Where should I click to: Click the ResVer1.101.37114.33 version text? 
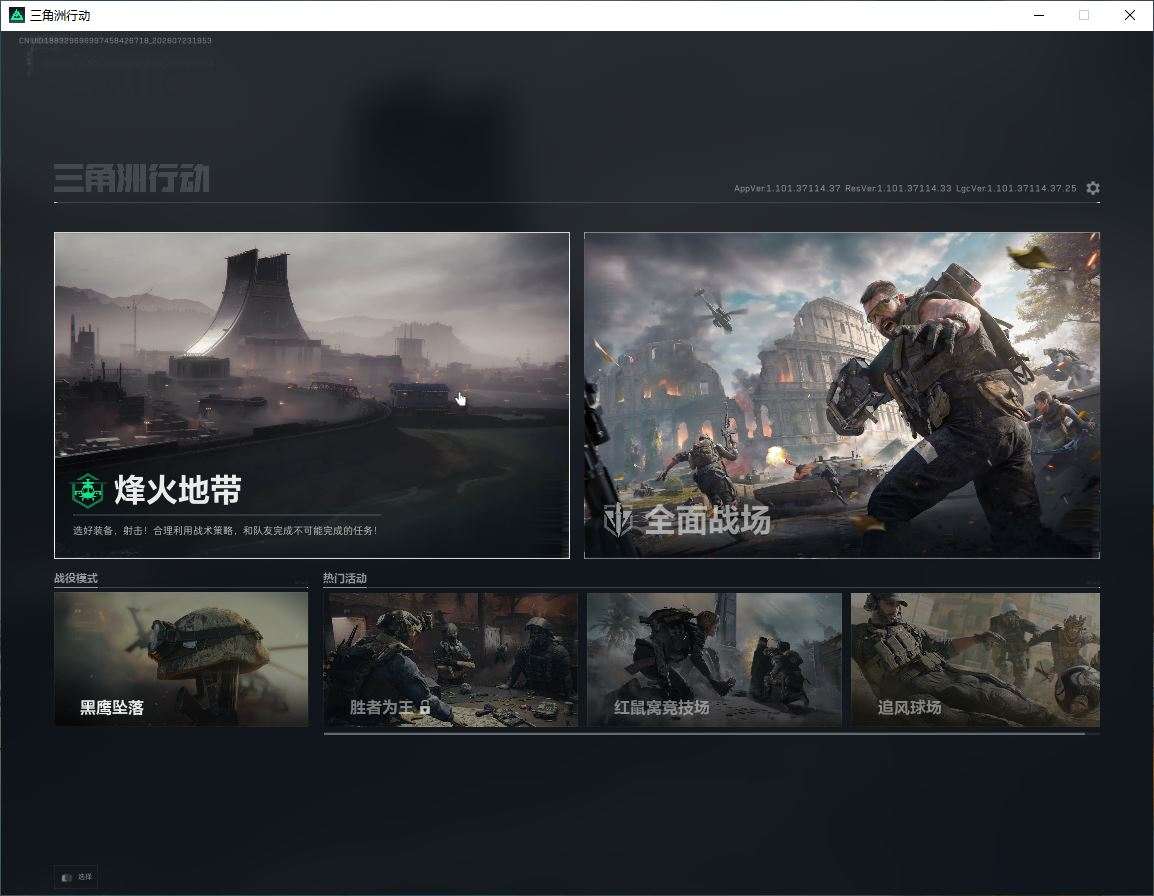tap(898, 188)
